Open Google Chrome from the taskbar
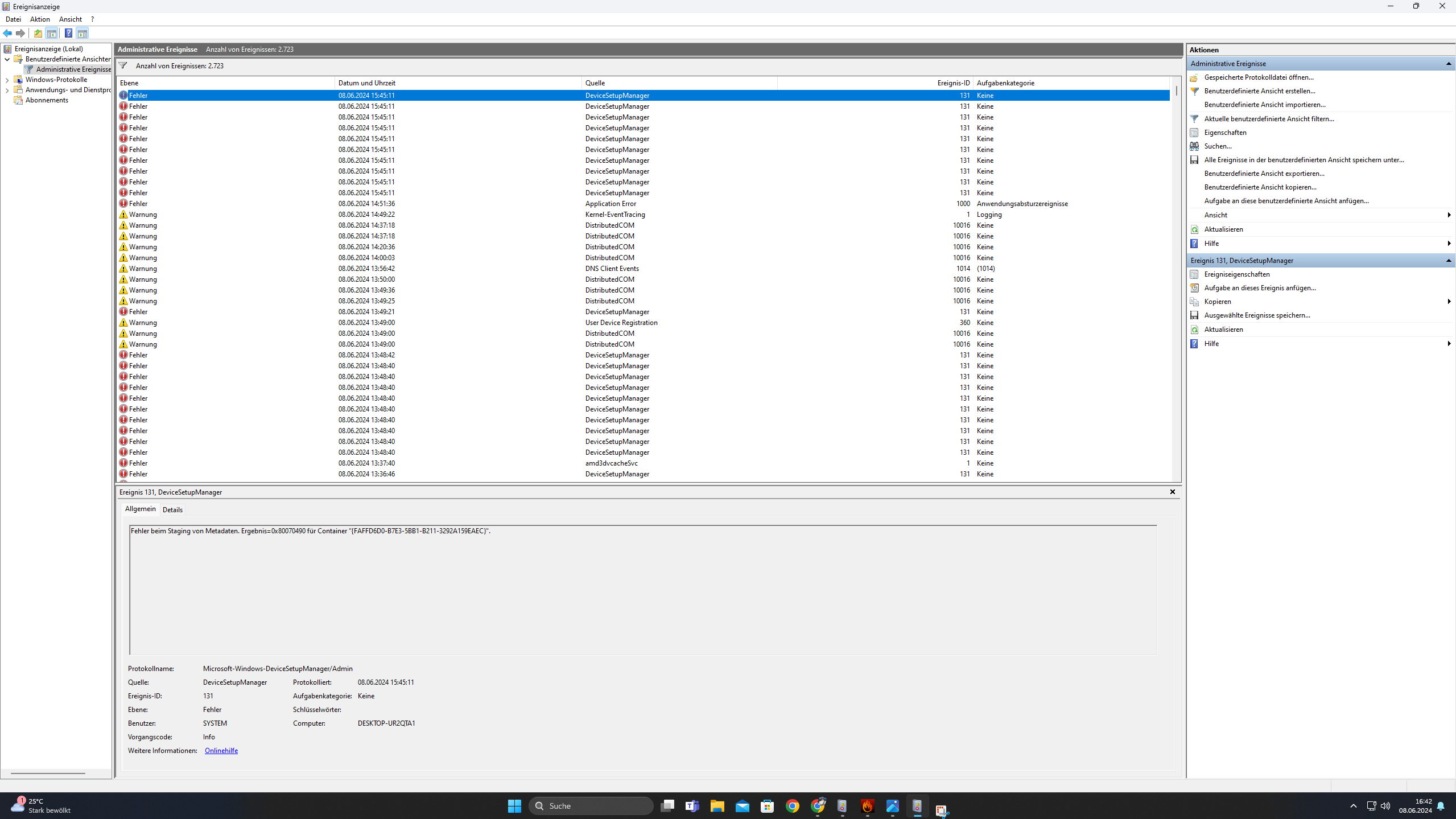Image resolution: width=1456 pixels, height=819 pixels. pos(792,806)
